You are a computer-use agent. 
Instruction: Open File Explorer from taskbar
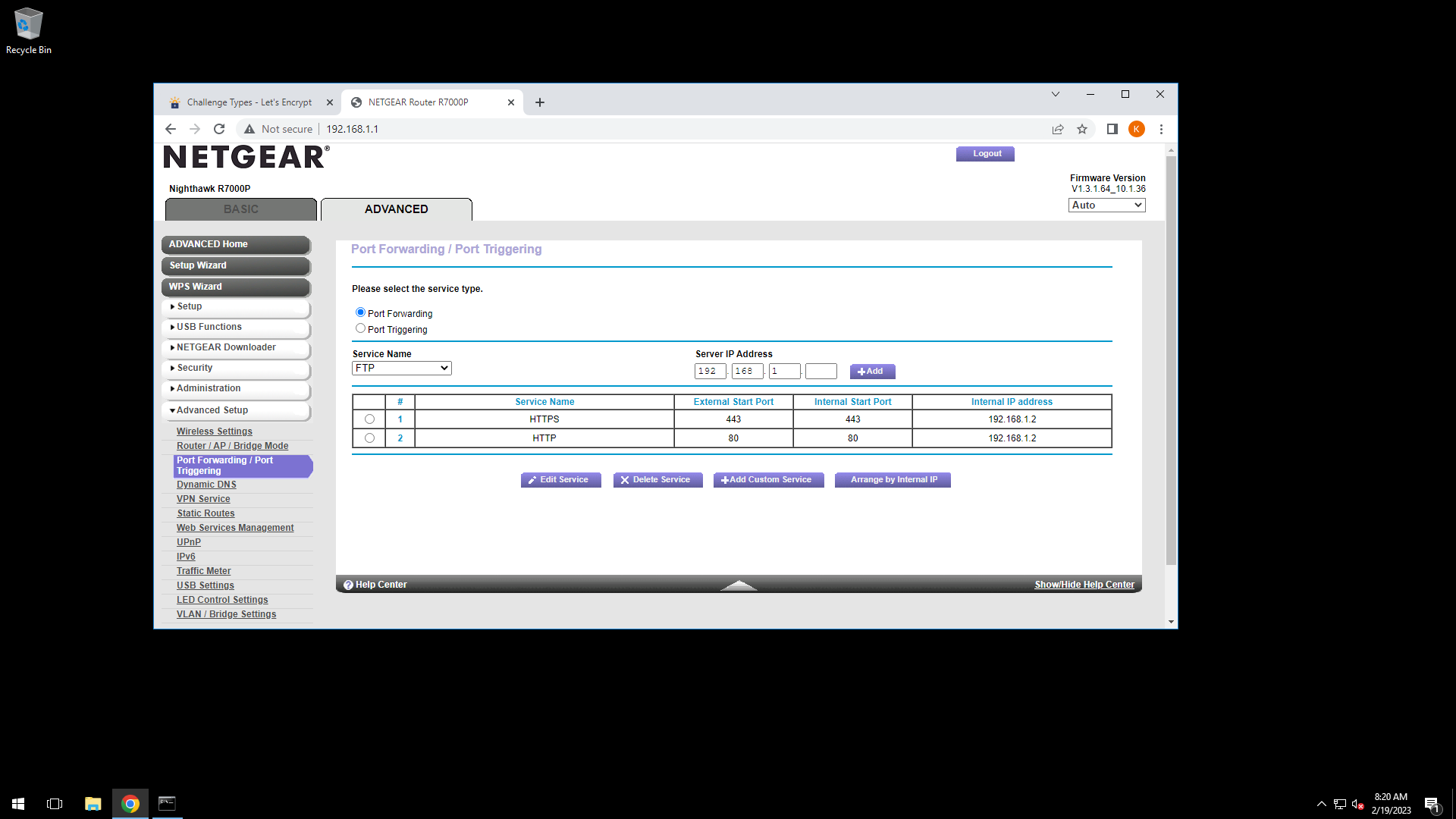93,804
